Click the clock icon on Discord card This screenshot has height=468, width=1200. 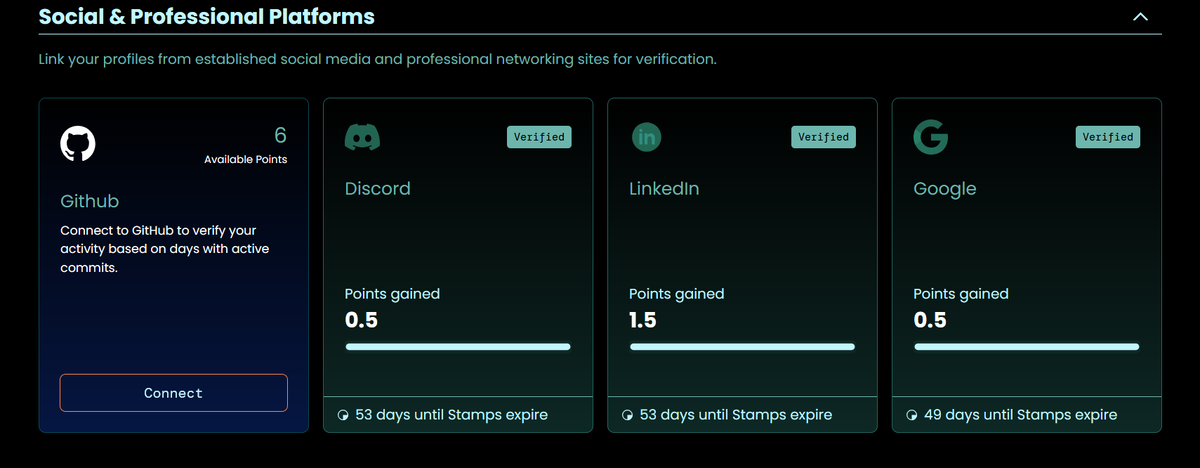coord(346,415)
